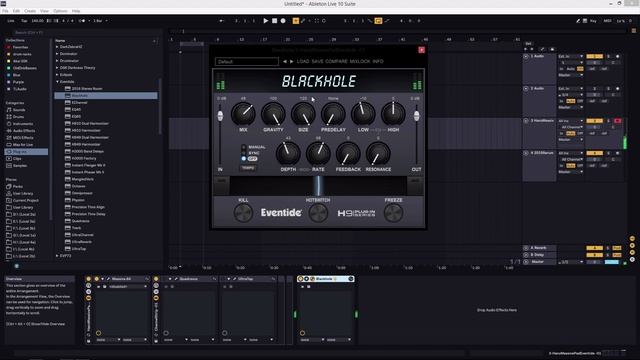Click the arrangement Record button
The image size is (640, 360).
coord(283,21)
